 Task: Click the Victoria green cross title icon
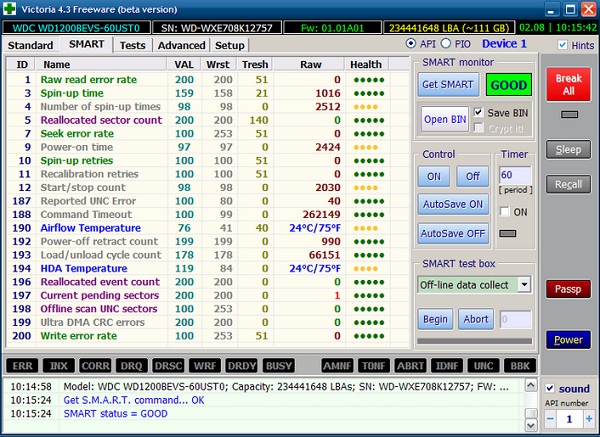pyautogui.click(x=10, y=7)
